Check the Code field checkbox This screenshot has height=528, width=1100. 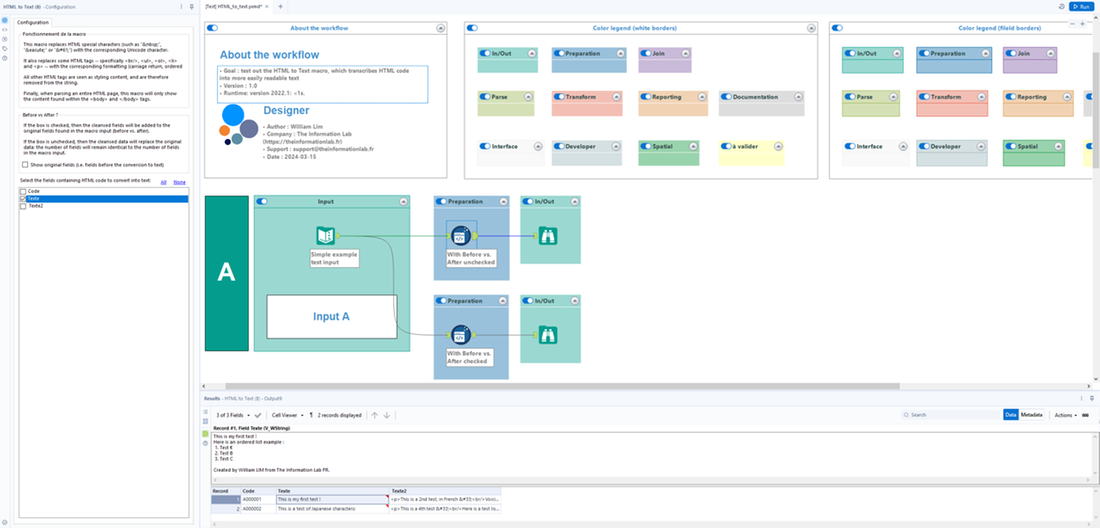tap(23, 191)
